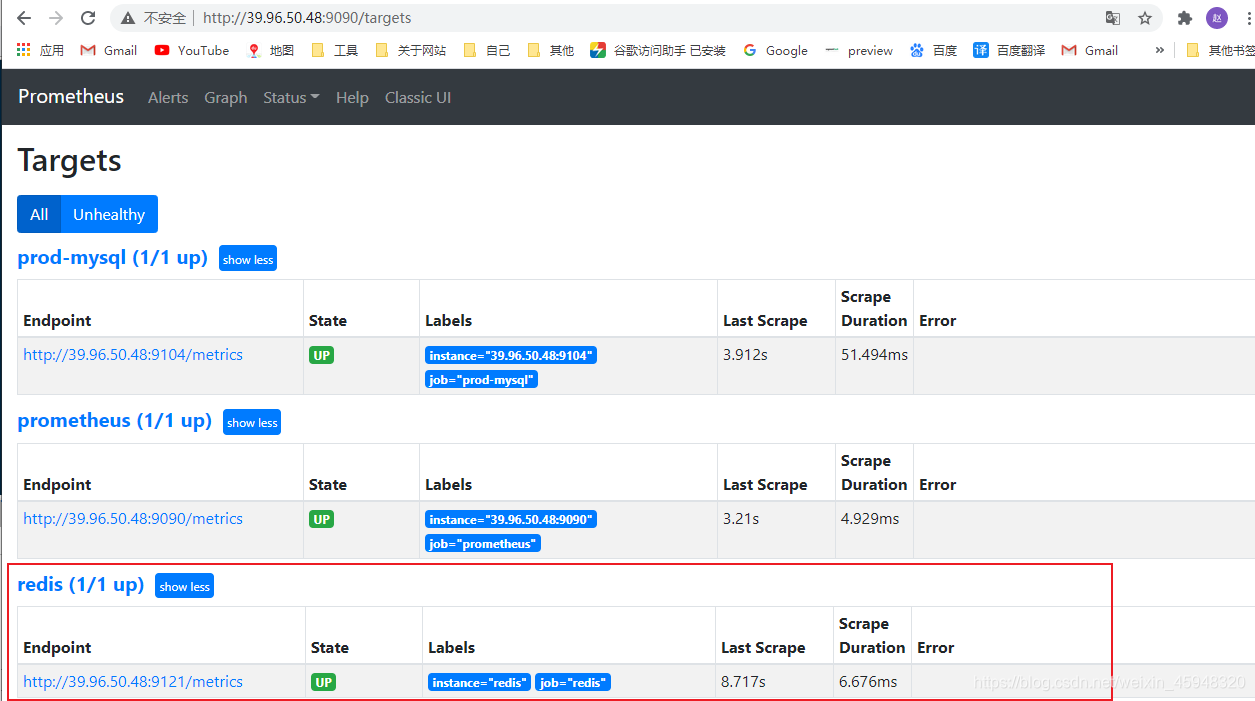Open the 百度 bookmark

(x=933, y=50)
